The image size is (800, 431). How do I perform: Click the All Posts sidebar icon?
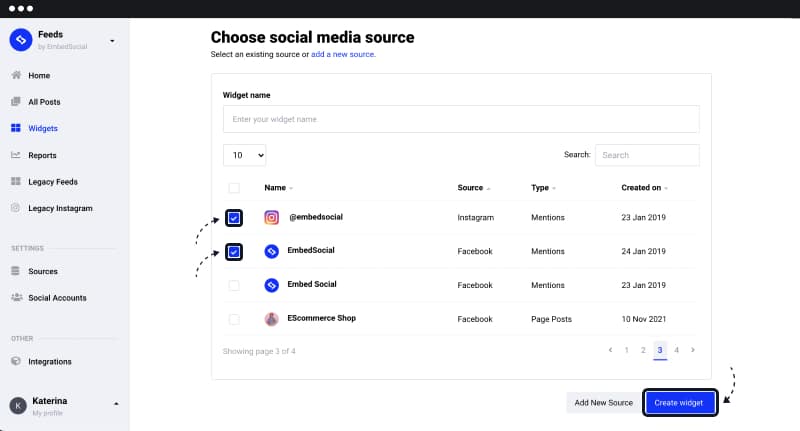pyautogui.click(x=16, y=102)
